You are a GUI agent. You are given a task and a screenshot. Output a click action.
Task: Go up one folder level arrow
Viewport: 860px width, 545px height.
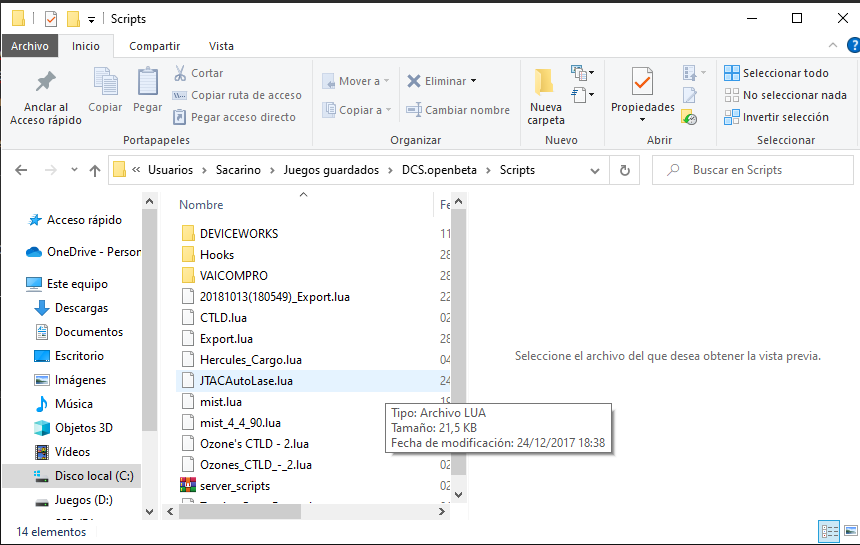coord(95,171)
